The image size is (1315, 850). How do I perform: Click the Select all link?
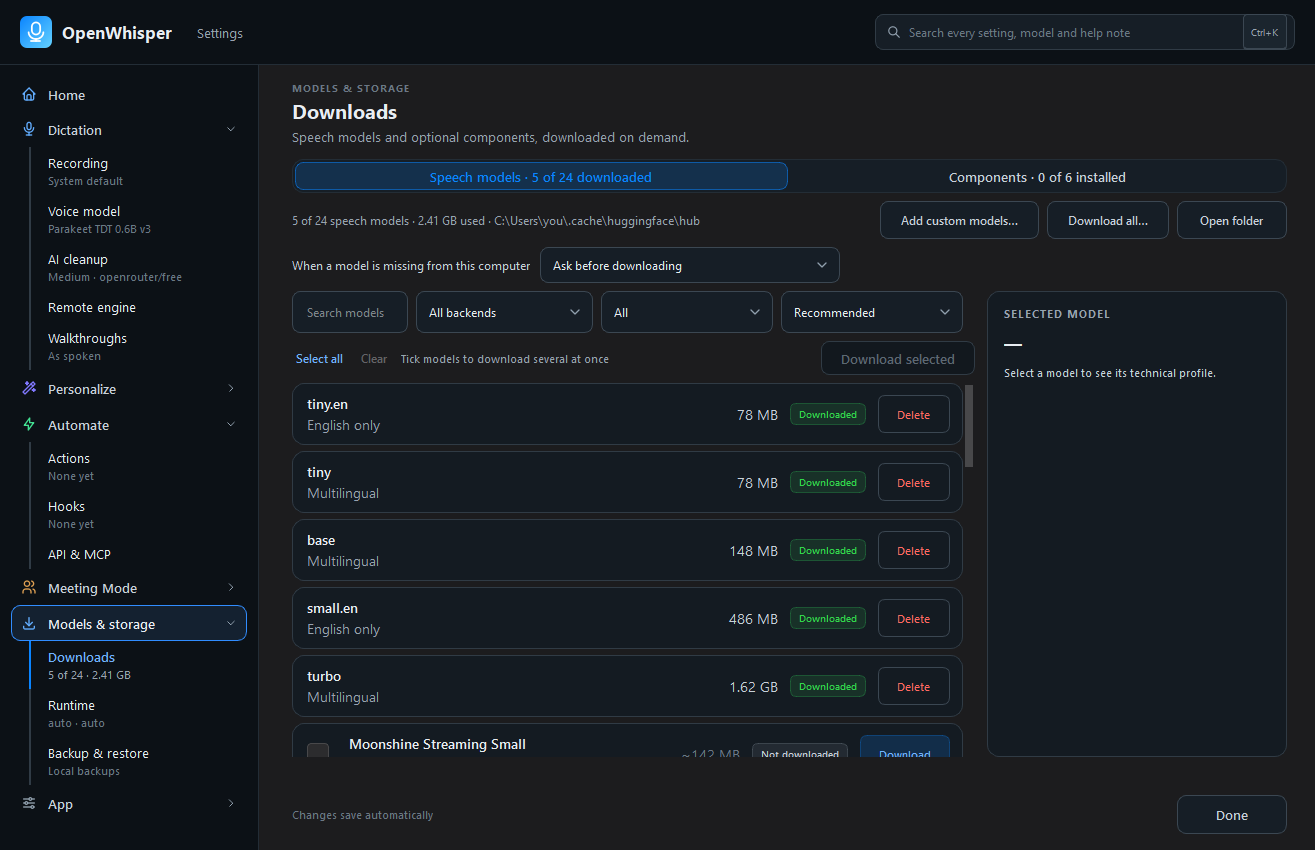[x=319, y=359]
